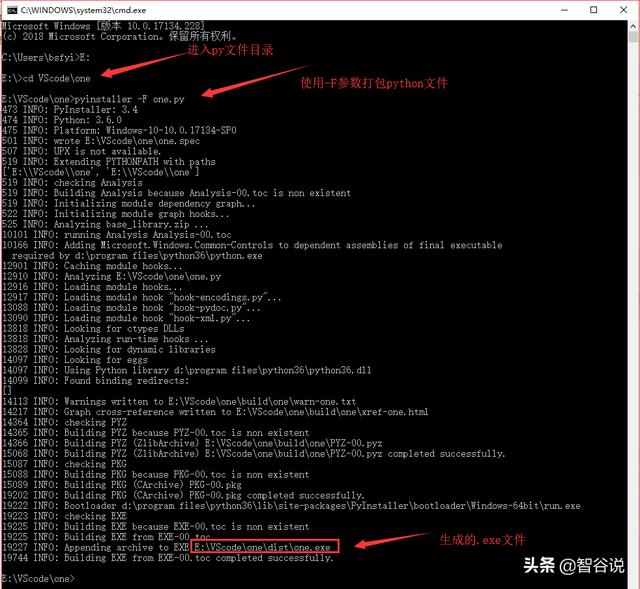
Task: Click 'PYZ-00.pyz completed successfully.' line
Action: click(253, 453)
